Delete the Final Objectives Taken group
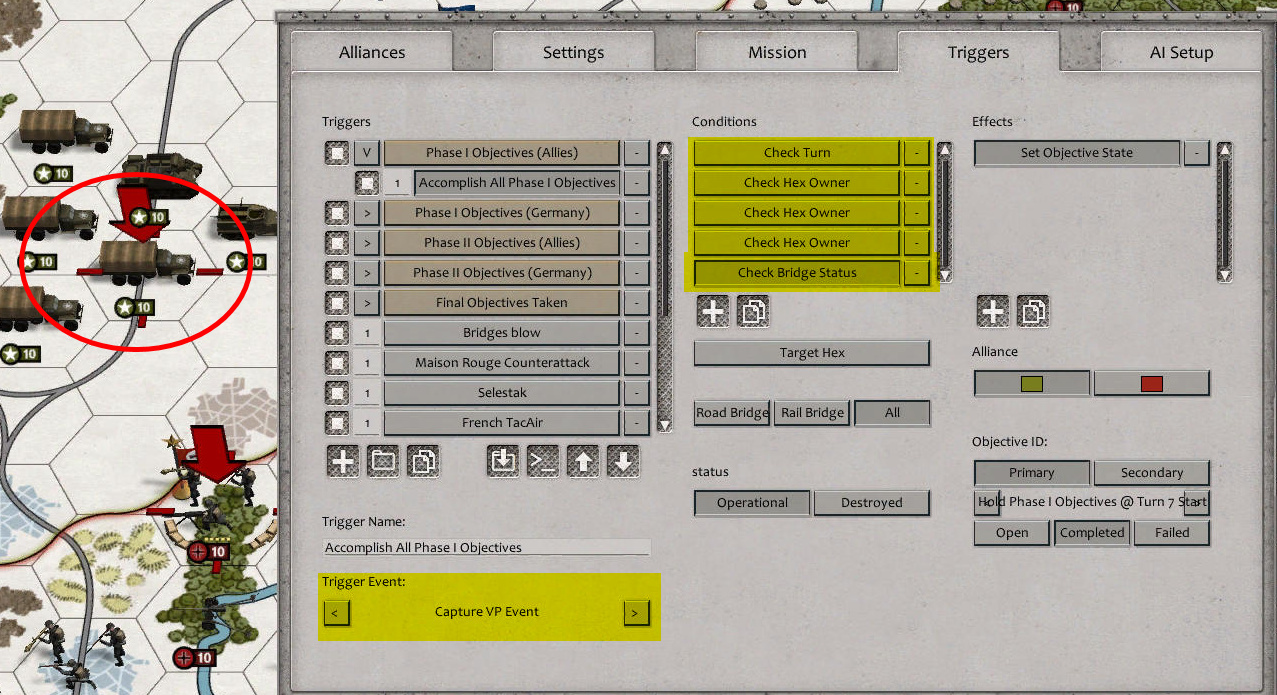Viewport: 1277px width, 695px height. tap(636, 303)
